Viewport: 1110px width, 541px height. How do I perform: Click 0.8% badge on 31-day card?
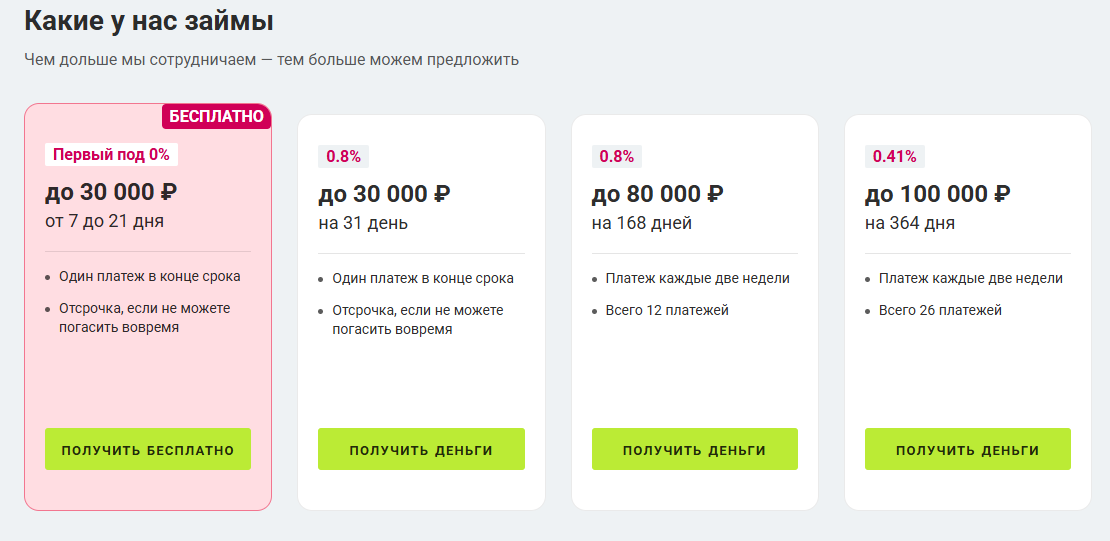point(343,156)
